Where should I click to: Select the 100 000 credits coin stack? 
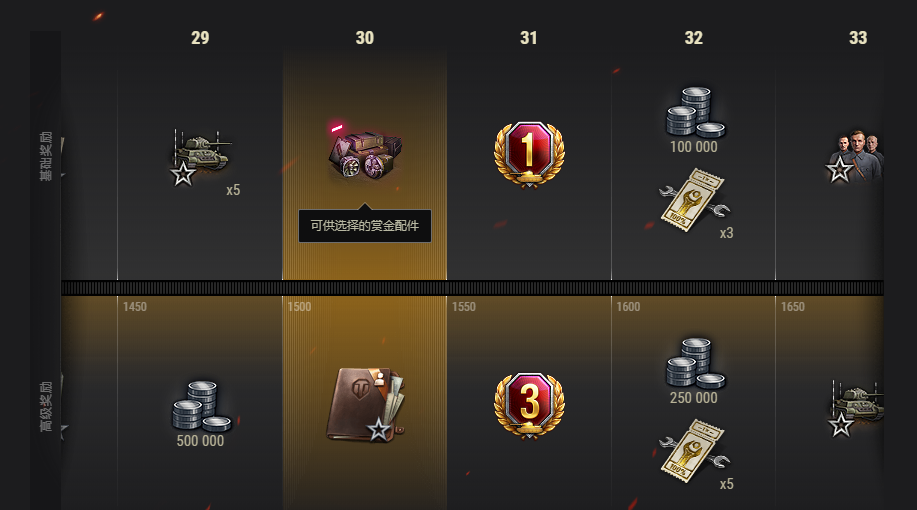(694, 112)
